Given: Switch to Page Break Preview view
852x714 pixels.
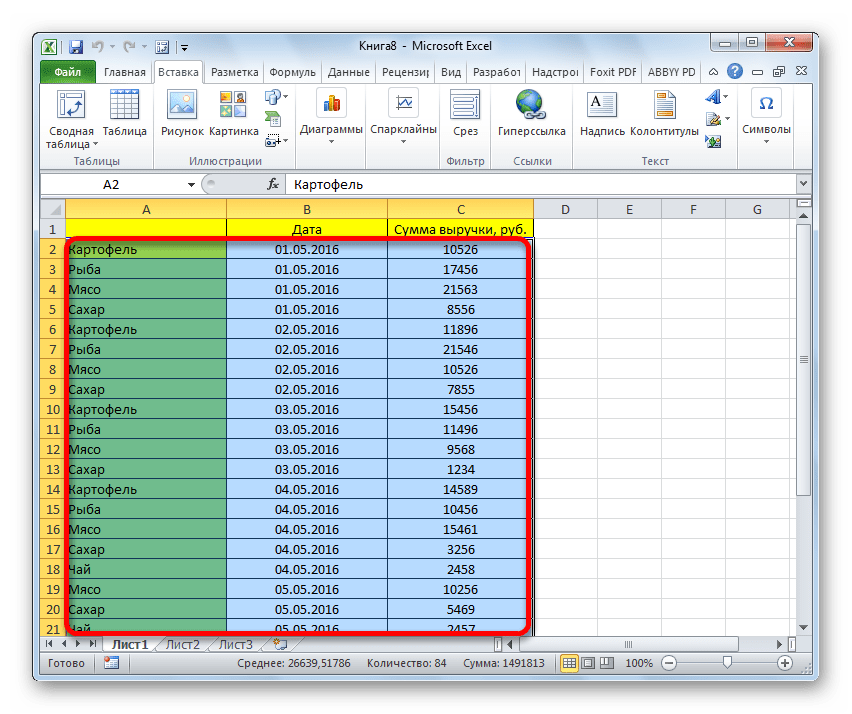Looking at the screenshot, I should 606,663.
